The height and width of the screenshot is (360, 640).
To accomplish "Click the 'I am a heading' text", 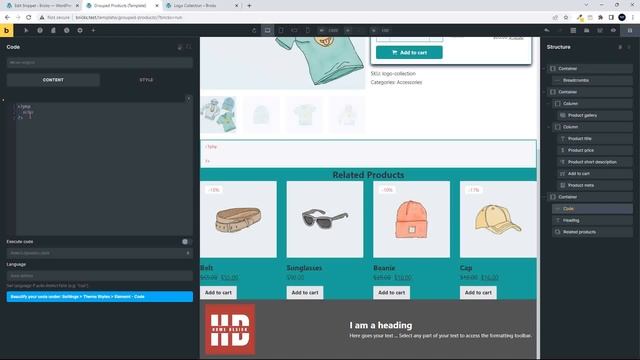I will (x=381, y=325).
